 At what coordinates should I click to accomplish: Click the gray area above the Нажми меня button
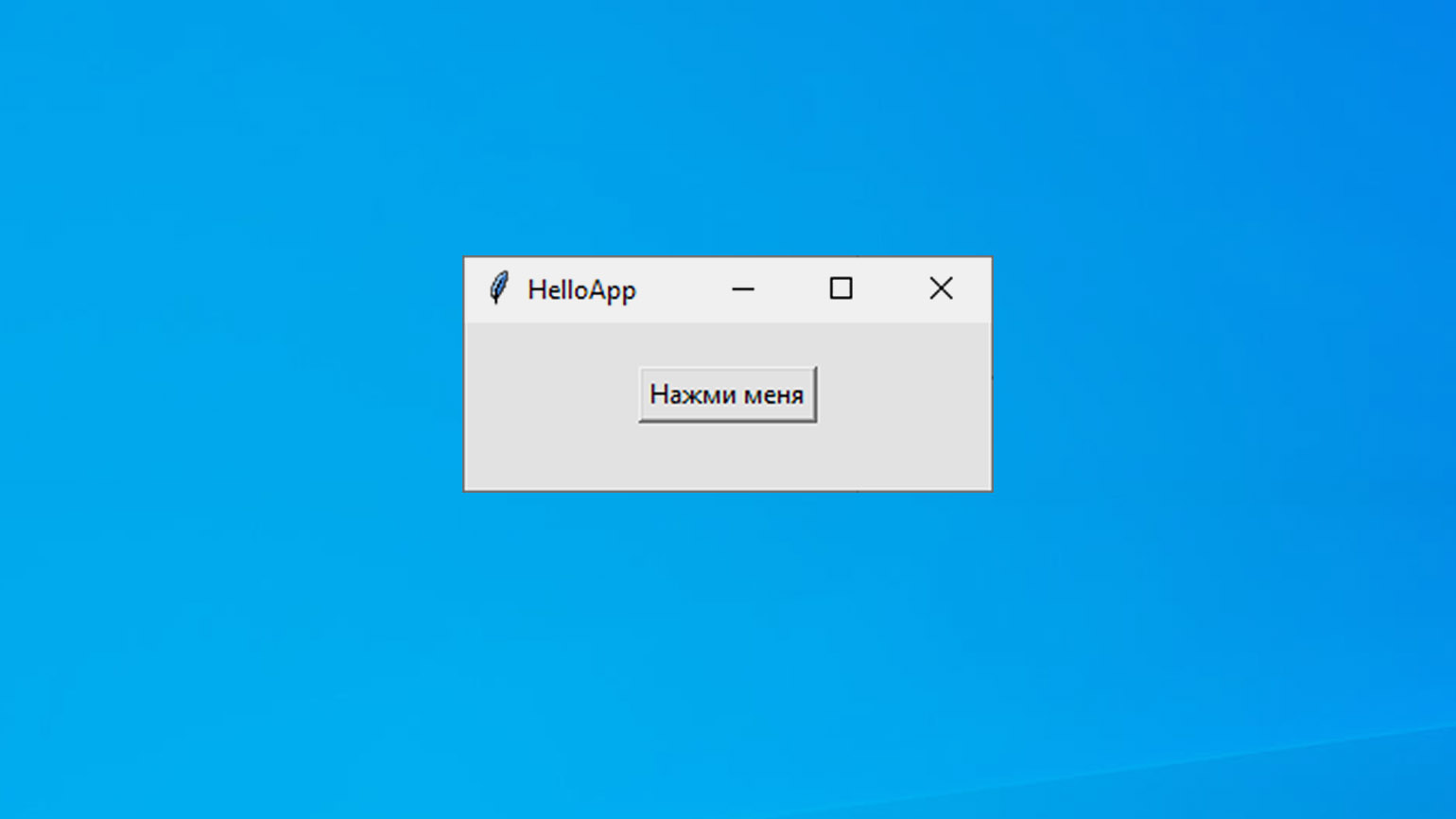727,344
